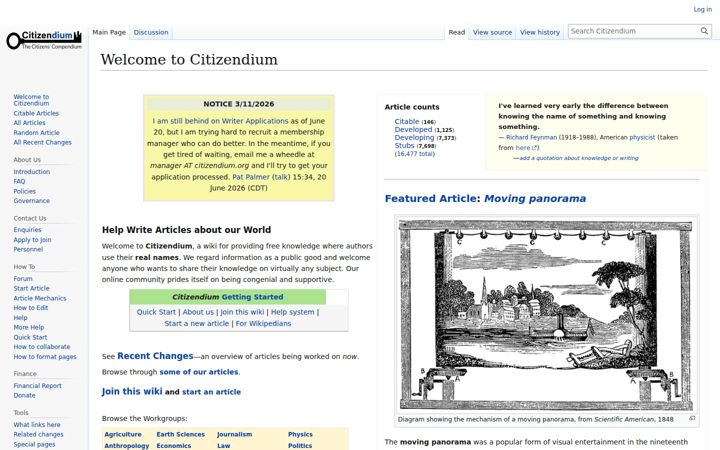The height and width of the screenshot is (450, 720).
Task: Click 'some of our articles' link
Action: [199, 372]
